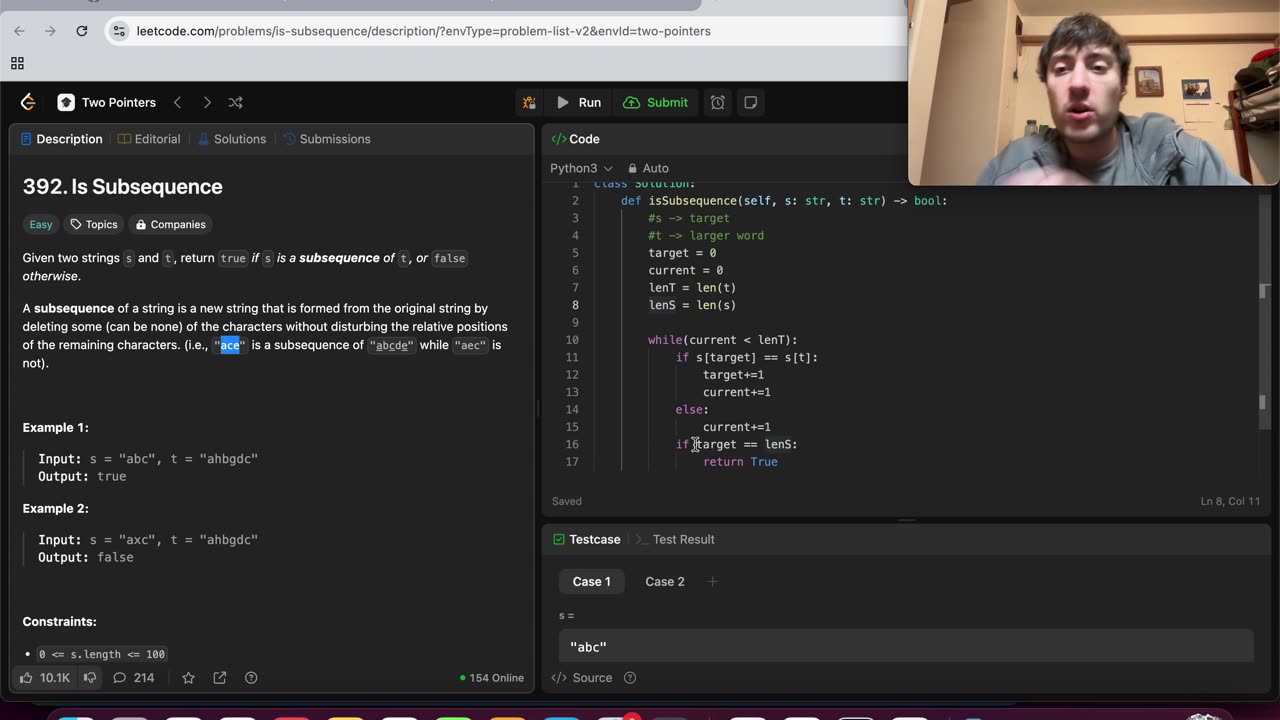Click the "lenS = len(s)" code line
The image size is (1280, 720).
692,305
